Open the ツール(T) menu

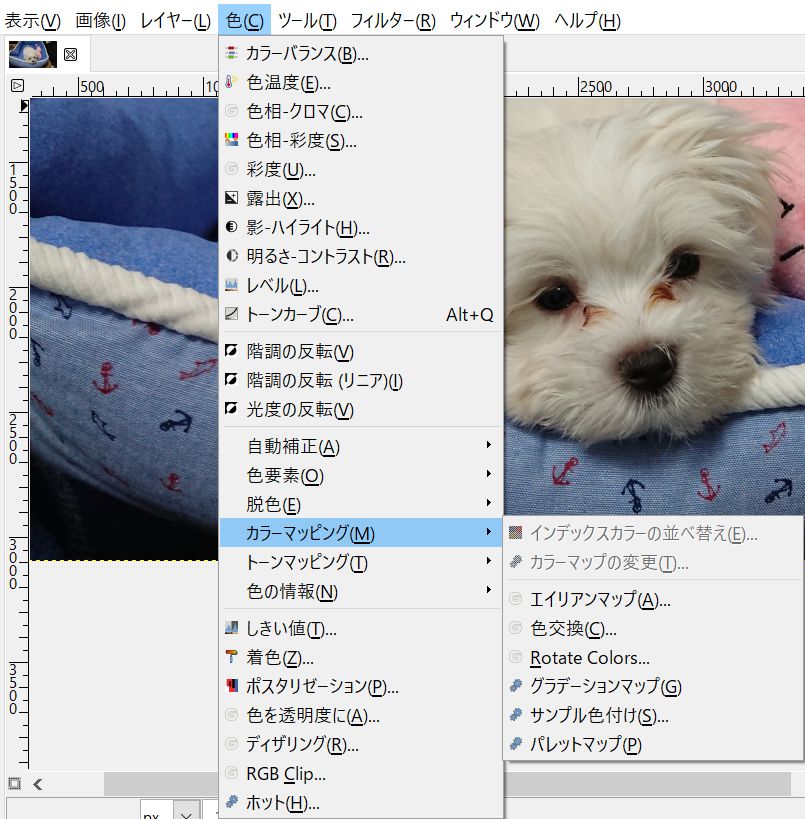pos(307,21)
